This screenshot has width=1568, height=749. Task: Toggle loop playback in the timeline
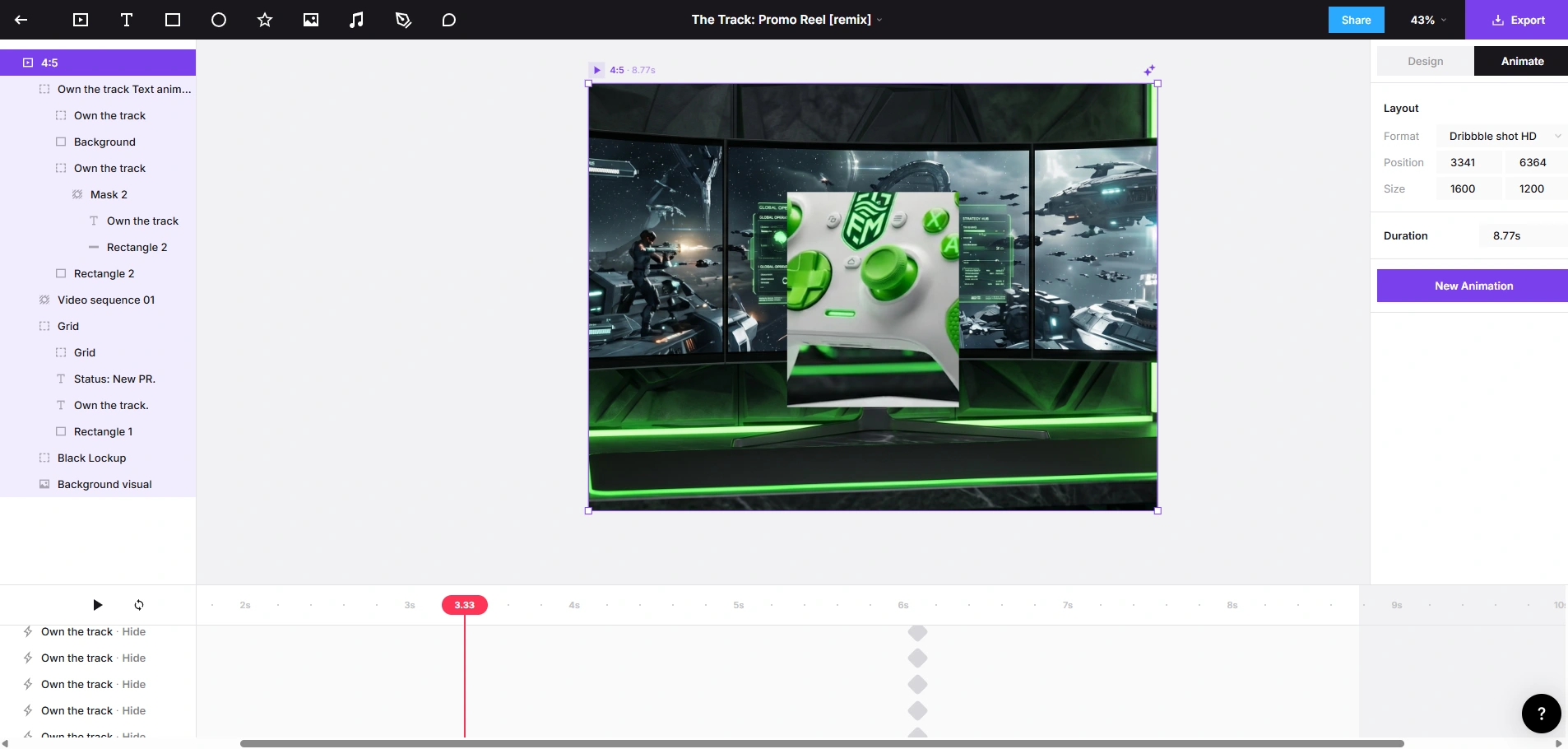pyautogui.click(x=139, y=605)
